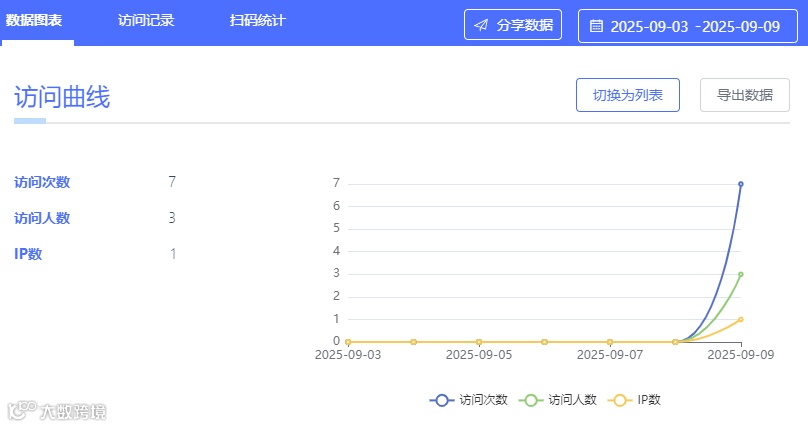Toggle the 访问次数 series in chart legend
The image size is (808, 427).
tap(469, 400)
